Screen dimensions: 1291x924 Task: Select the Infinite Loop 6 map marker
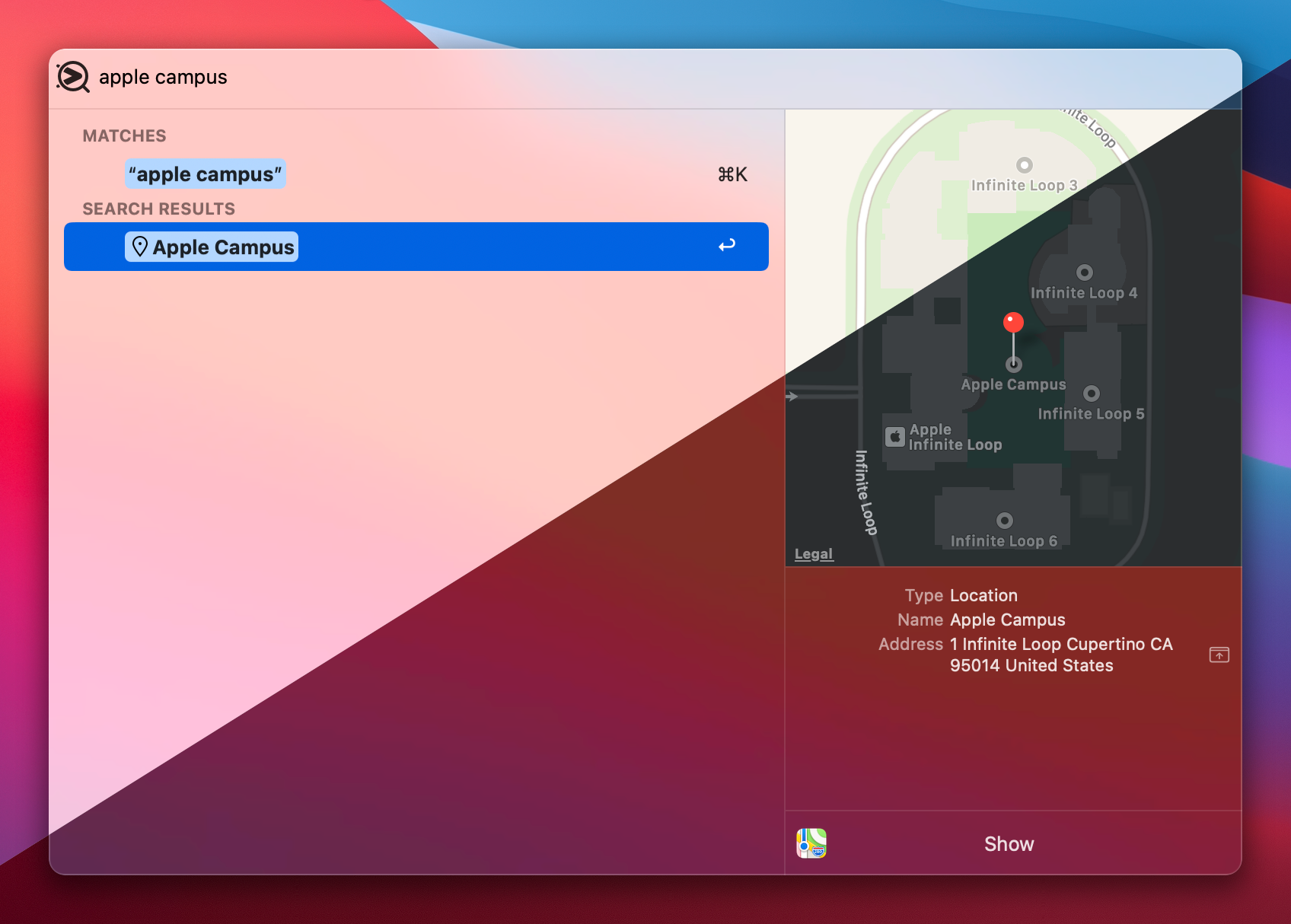pyautogui.click(x=1005, y=521)
